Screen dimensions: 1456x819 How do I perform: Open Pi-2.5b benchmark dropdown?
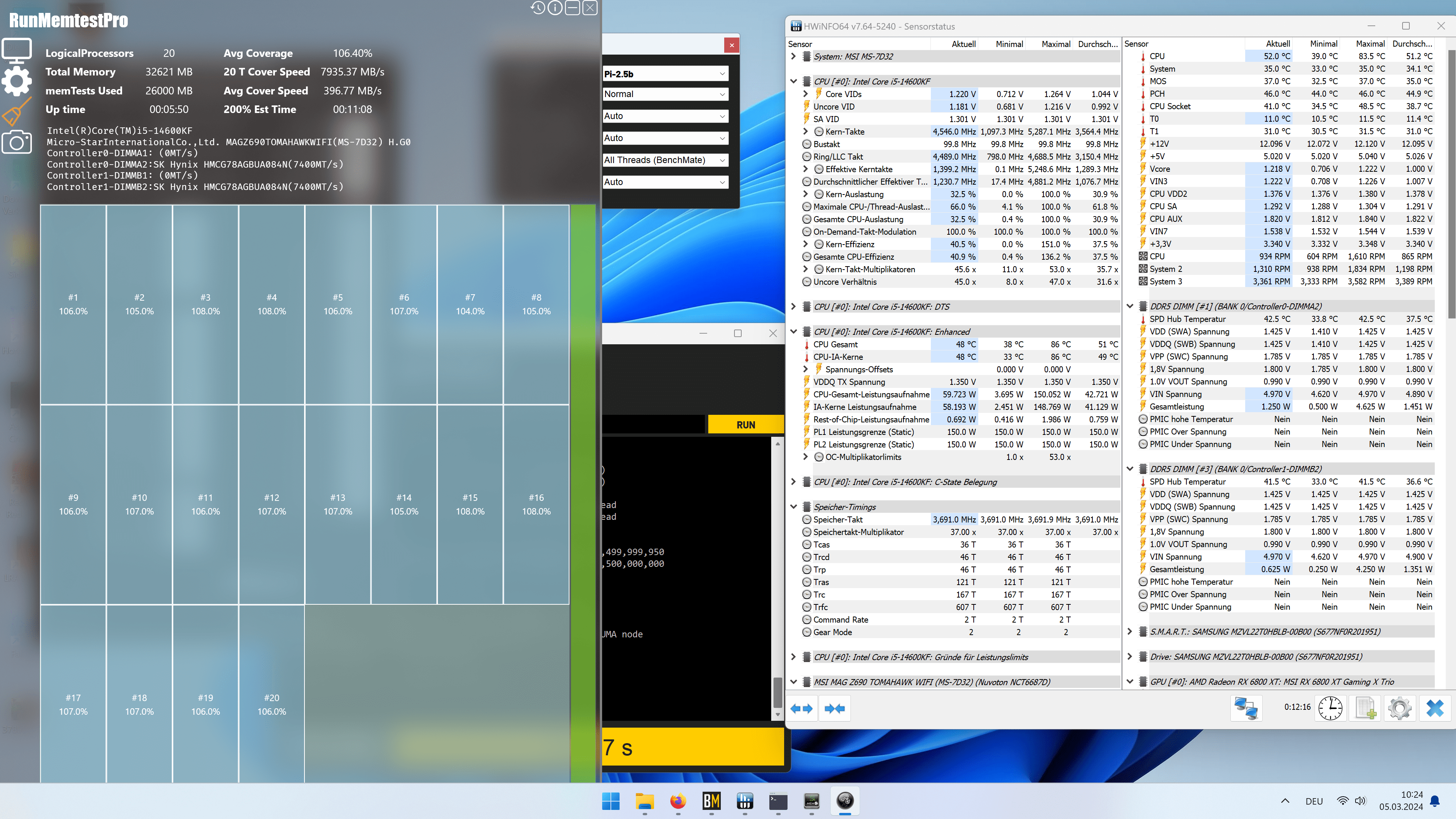point(665,74)
